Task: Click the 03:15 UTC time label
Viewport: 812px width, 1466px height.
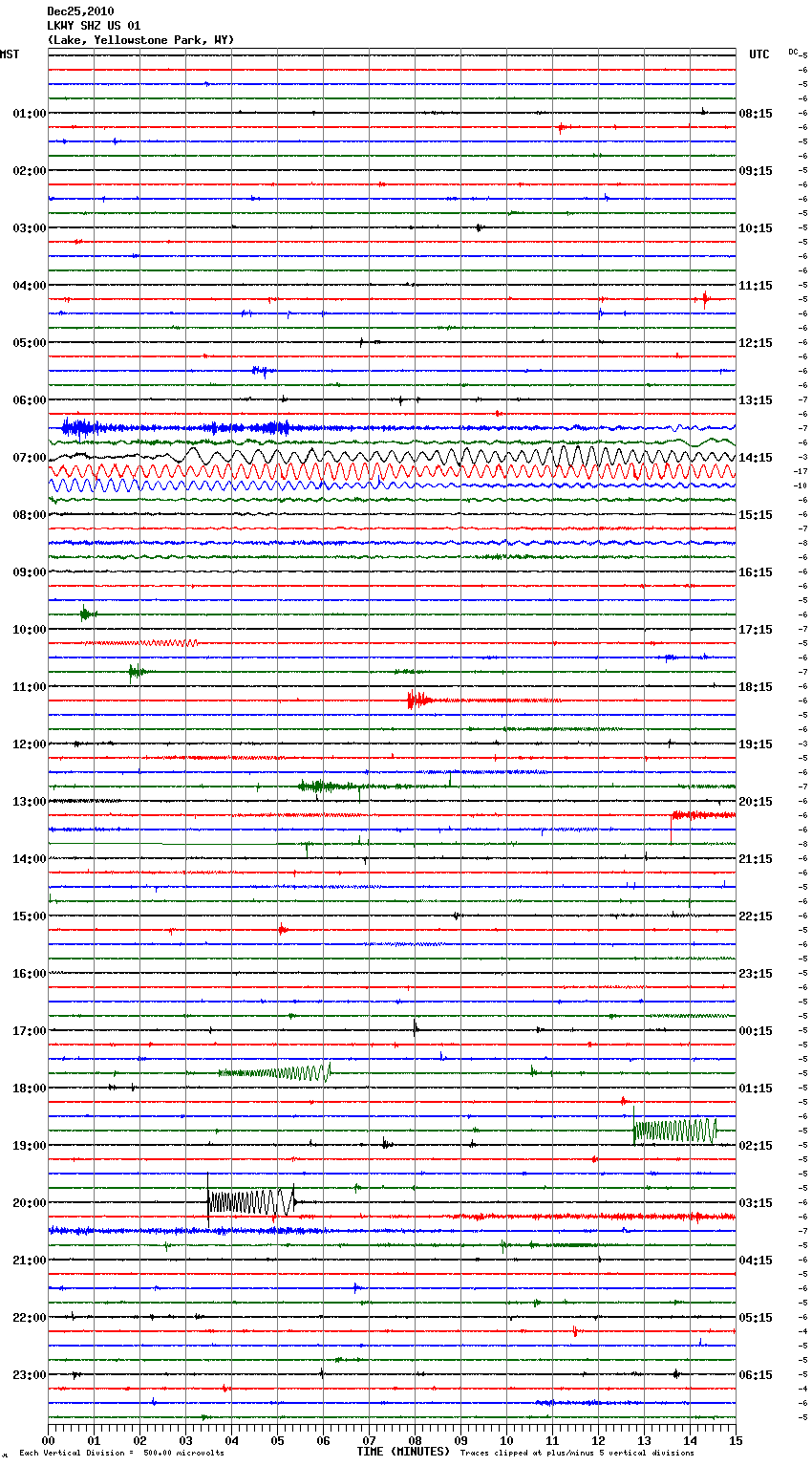Action: click(x=756, y=1203)
